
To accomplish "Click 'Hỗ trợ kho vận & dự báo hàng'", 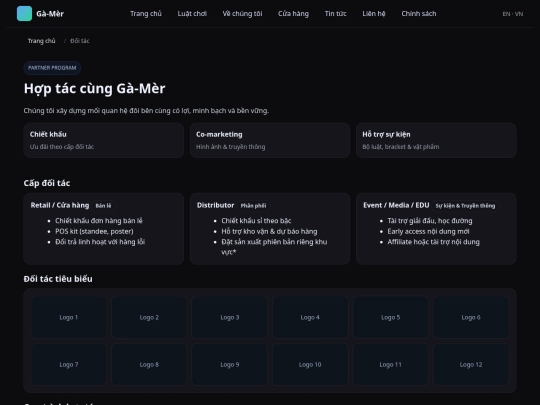I will pos(269,231).
